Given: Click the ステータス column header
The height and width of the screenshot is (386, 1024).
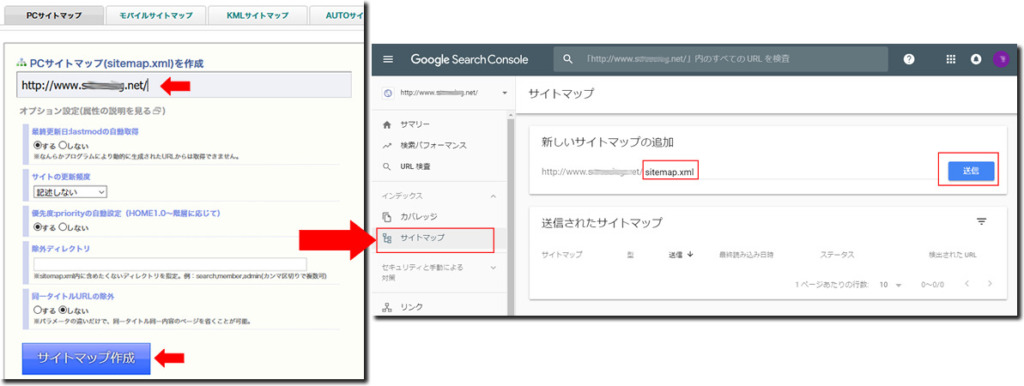Looking at the screenshot, I should coord(837,255).
